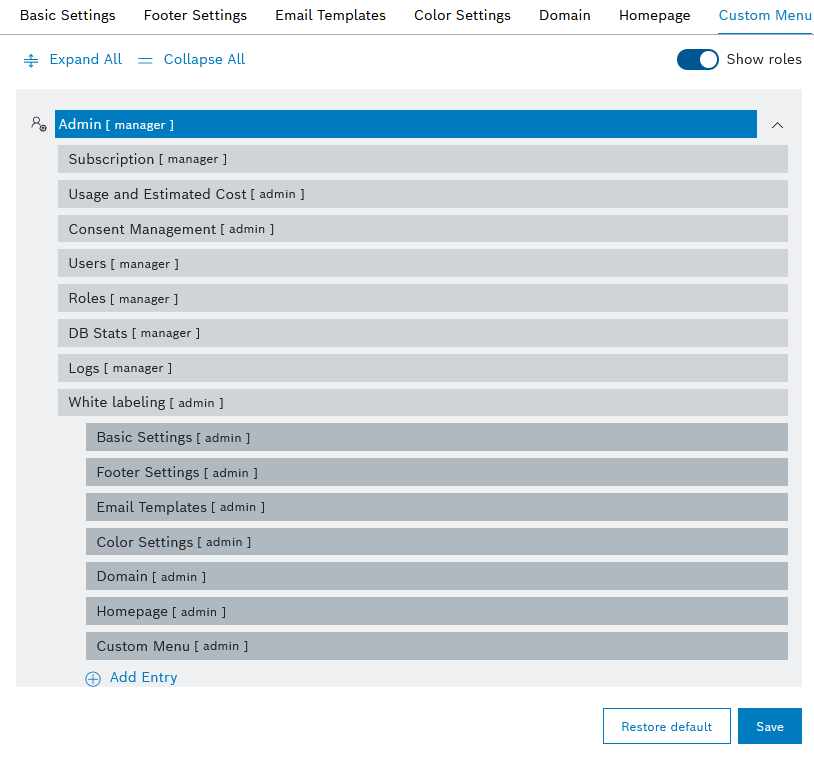Open the Domain tab
This screenshot has width=814, height=777.
564,16
